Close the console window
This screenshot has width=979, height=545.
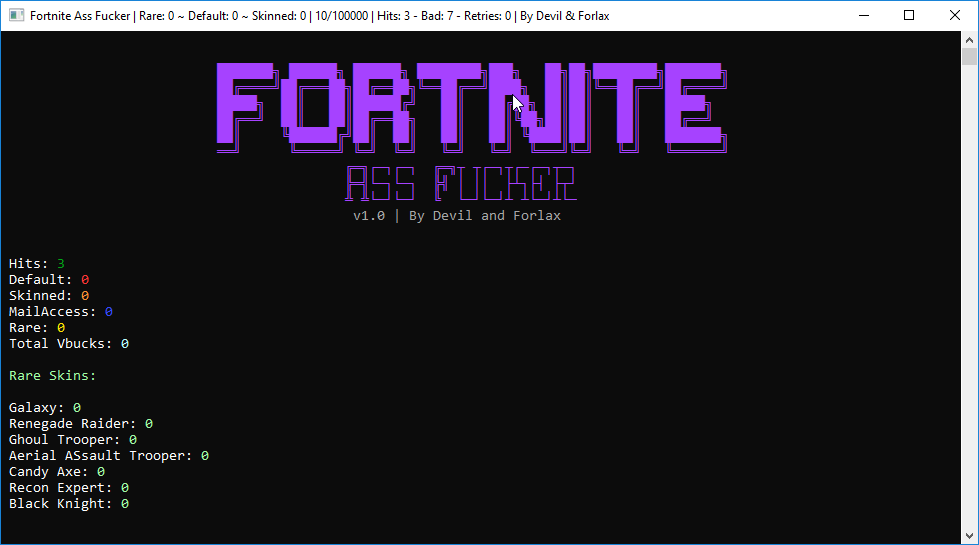[x=955, y=16]
